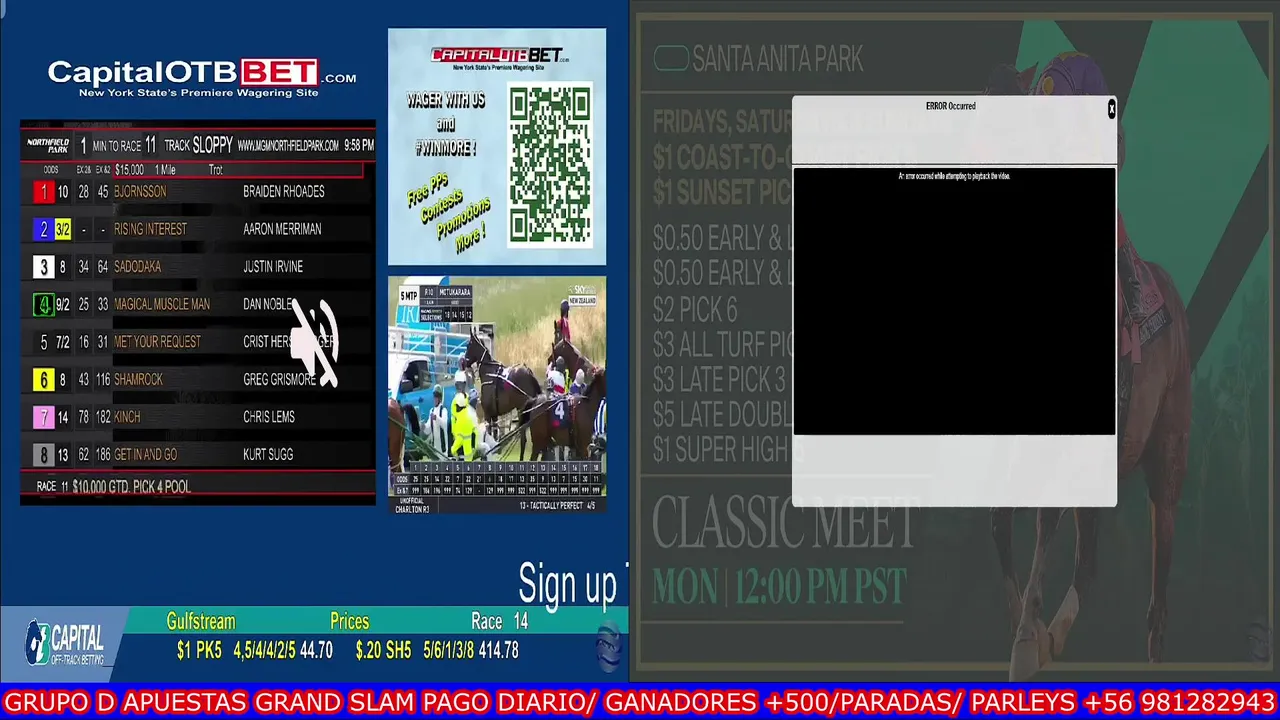The width and height of the screenshot is (1280, 720).
Task: Click driver name CHRIS LEMS
Action: (x=268, y=417)
